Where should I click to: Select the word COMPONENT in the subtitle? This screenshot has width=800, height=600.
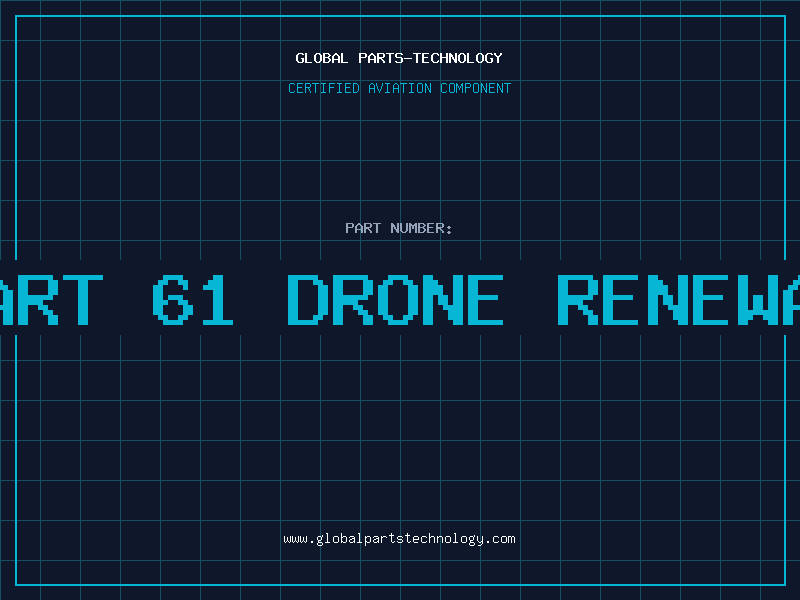(x=476, y=88)
